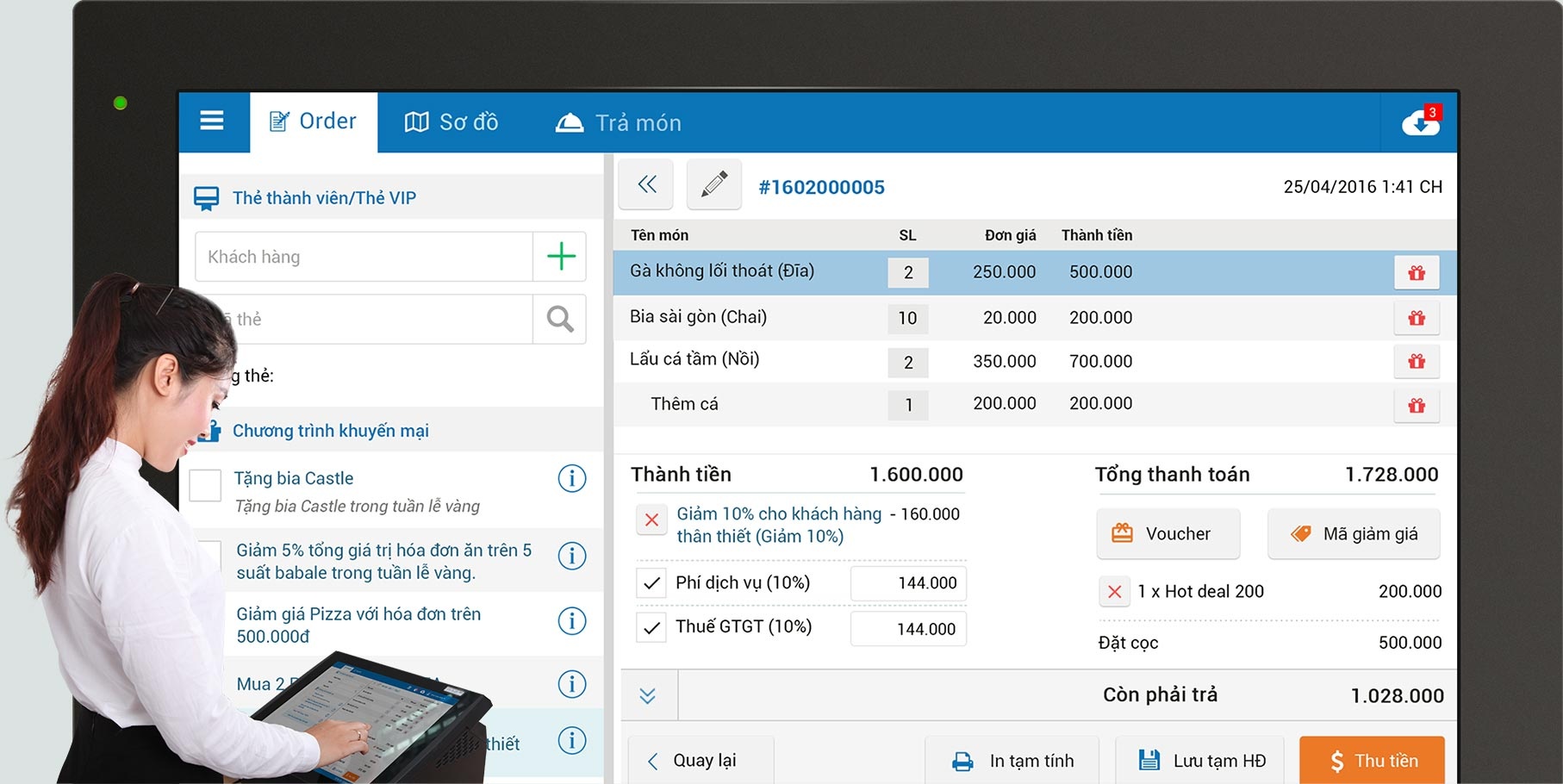The height and width of the screenshot is (784, 1563).
Task: Click gift icon for Bia sài gòn row
Action: 1416,318
